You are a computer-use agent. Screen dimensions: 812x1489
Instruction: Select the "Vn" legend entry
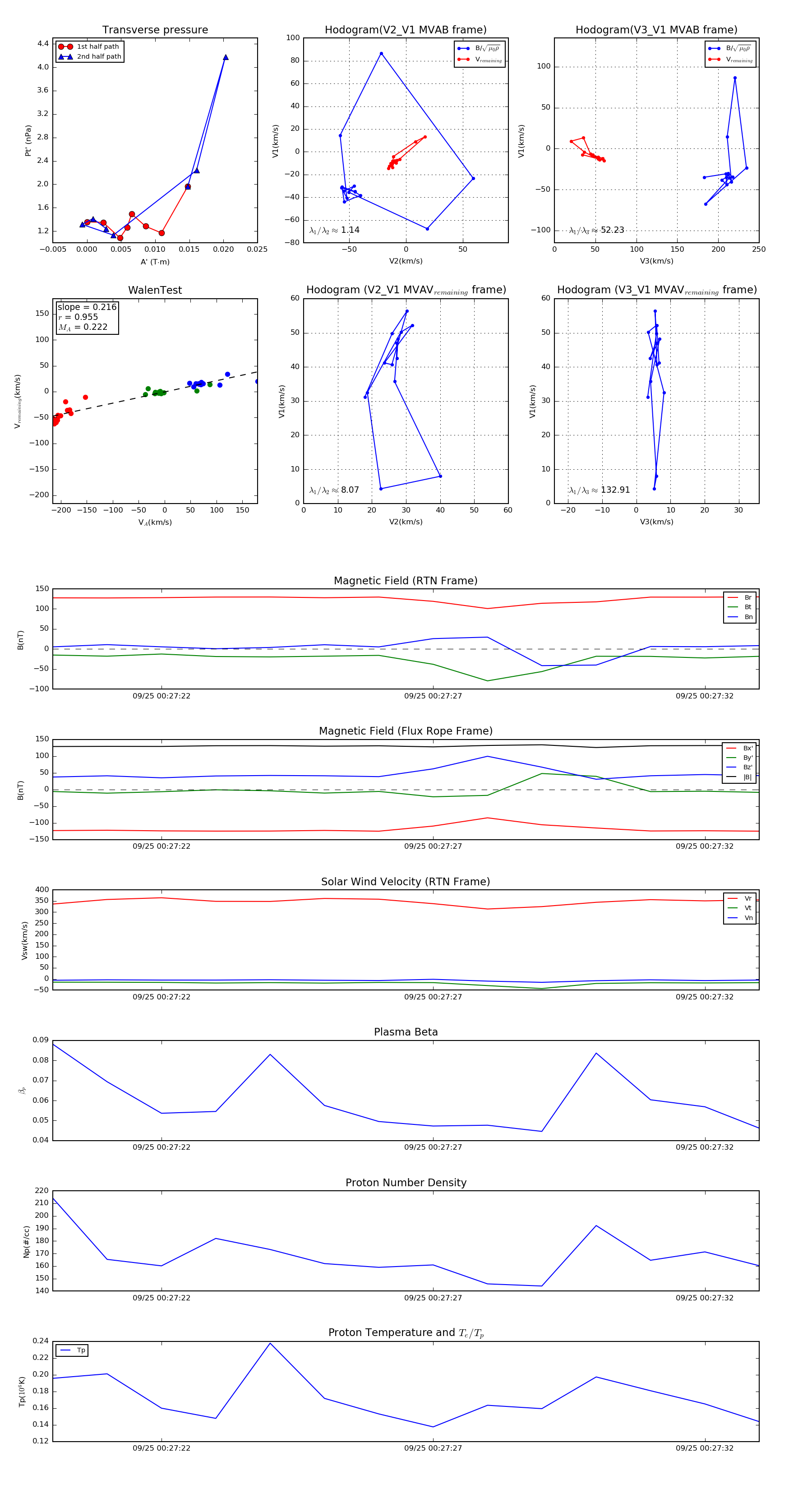740,918
